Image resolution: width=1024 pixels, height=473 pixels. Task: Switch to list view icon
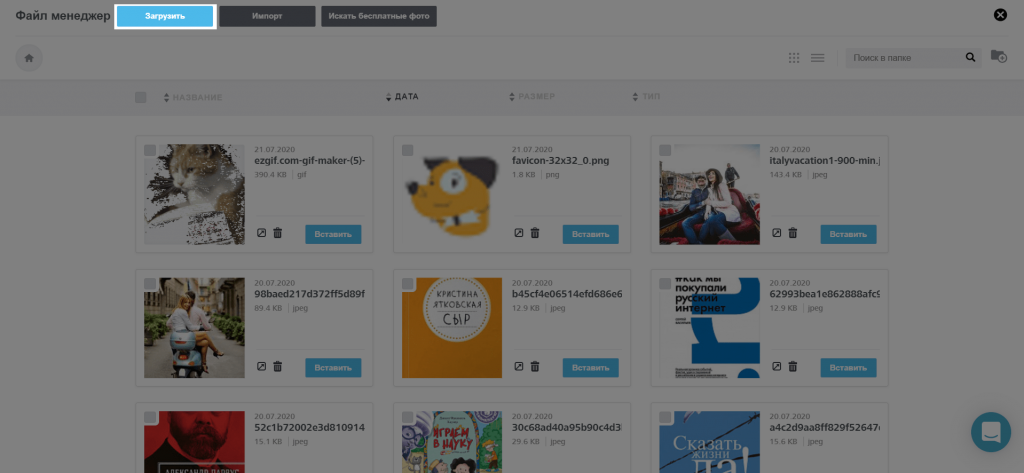click(818, 58)
